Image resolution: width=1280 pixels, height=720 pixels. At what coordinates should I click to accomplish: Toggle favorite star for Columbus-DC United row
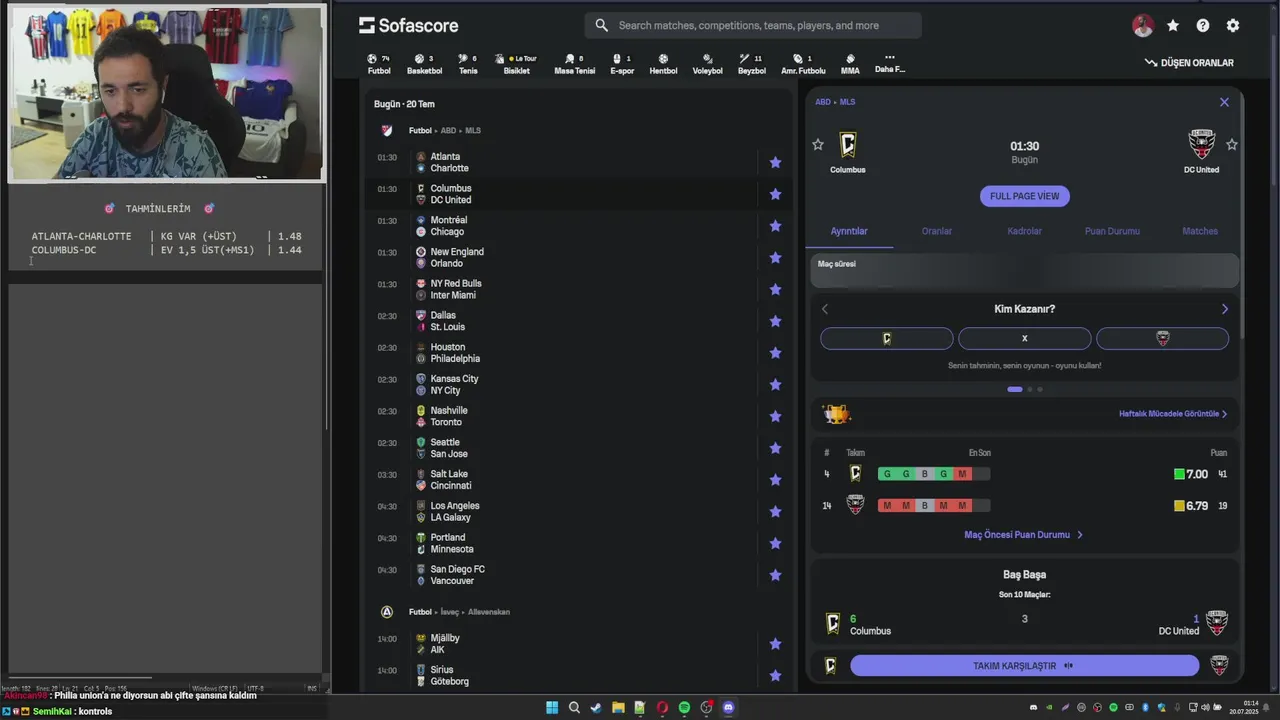tap(775, 194)
